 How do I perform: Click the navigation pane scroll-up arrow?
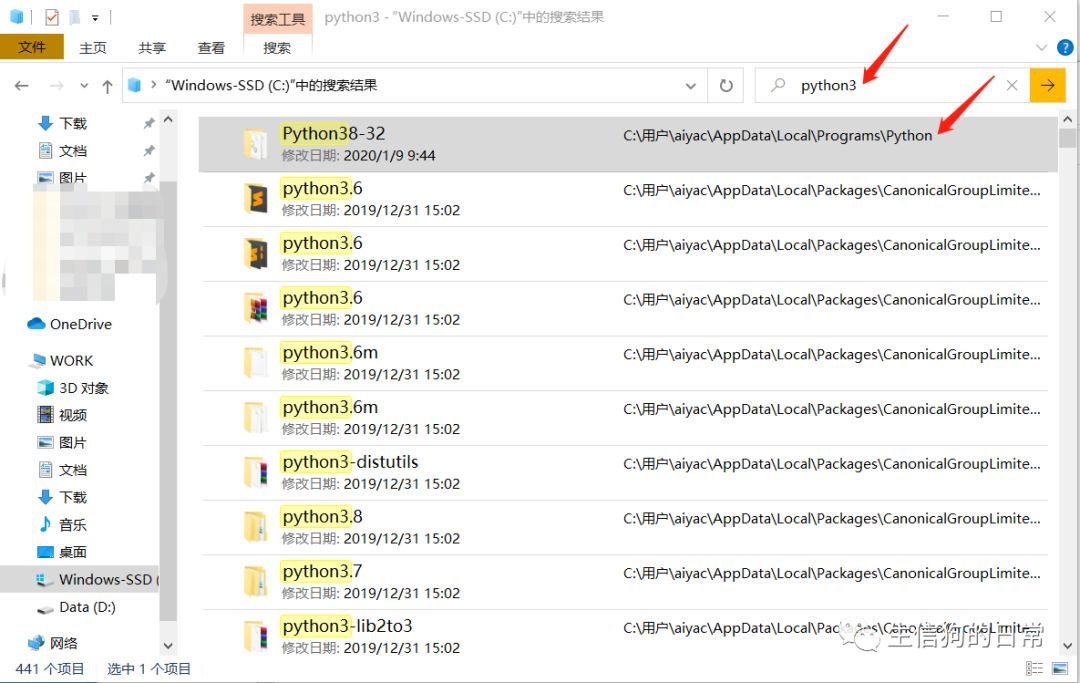tap(168, 120)
